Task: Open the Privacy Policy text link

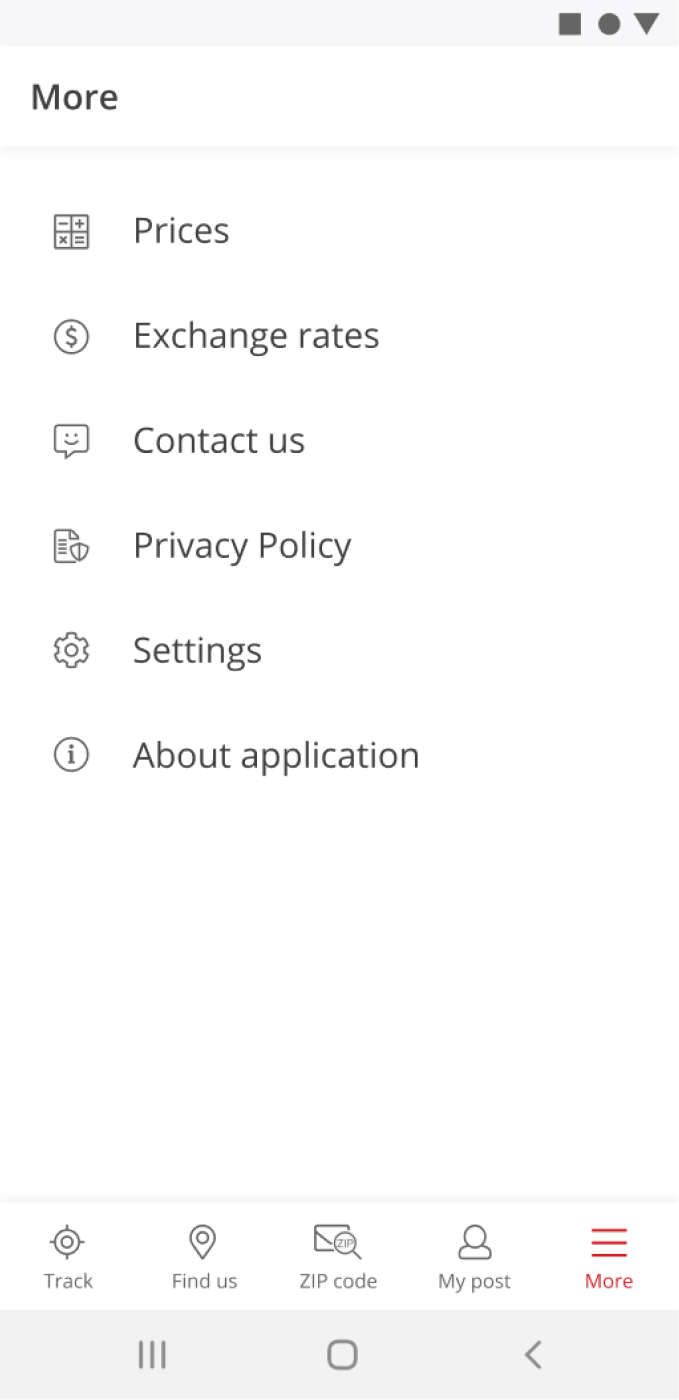Action: coord(242,546)
